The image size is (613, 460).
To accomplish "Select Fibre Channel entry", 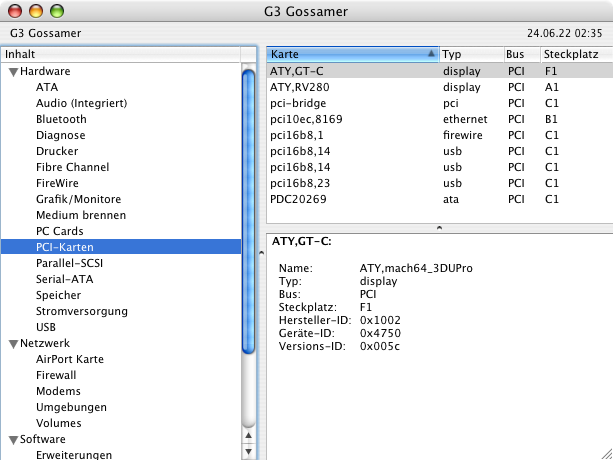I will coord(72,167).
